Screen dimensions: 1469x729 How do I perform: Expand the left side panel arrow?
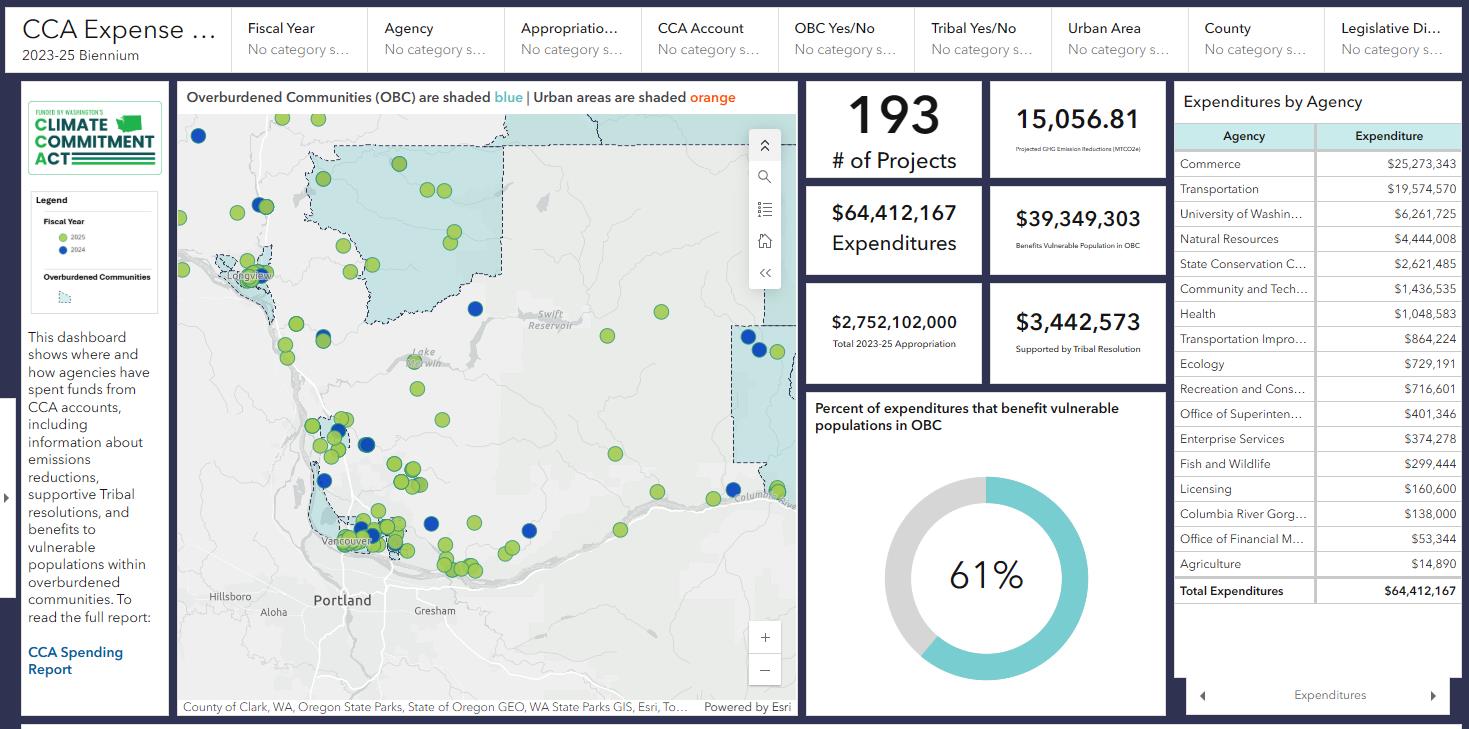pyautogui.click(x=7, y=497)
